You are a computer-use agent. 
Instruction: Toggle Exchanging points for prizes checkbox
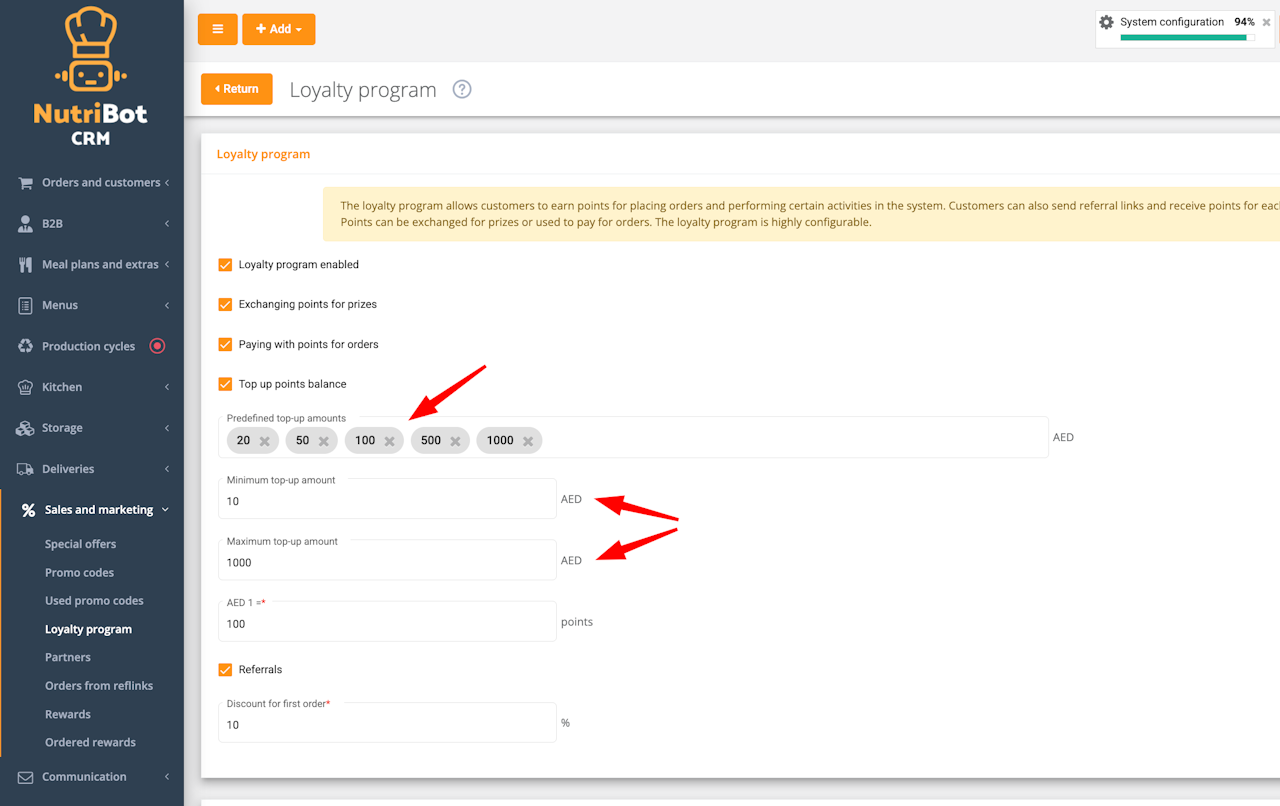225,304
